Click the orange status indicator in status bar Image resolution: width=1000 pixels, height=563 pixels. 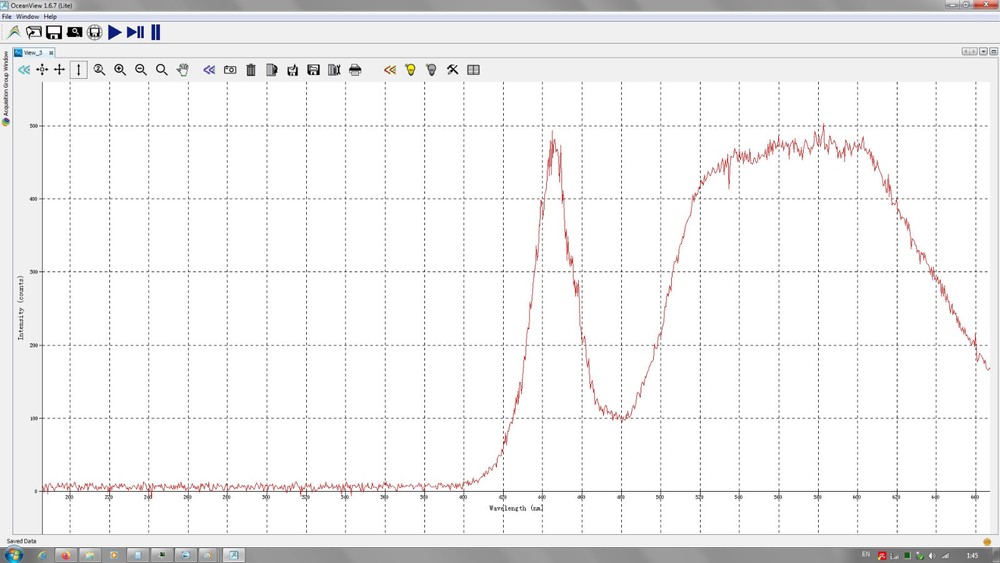point(987,541)
